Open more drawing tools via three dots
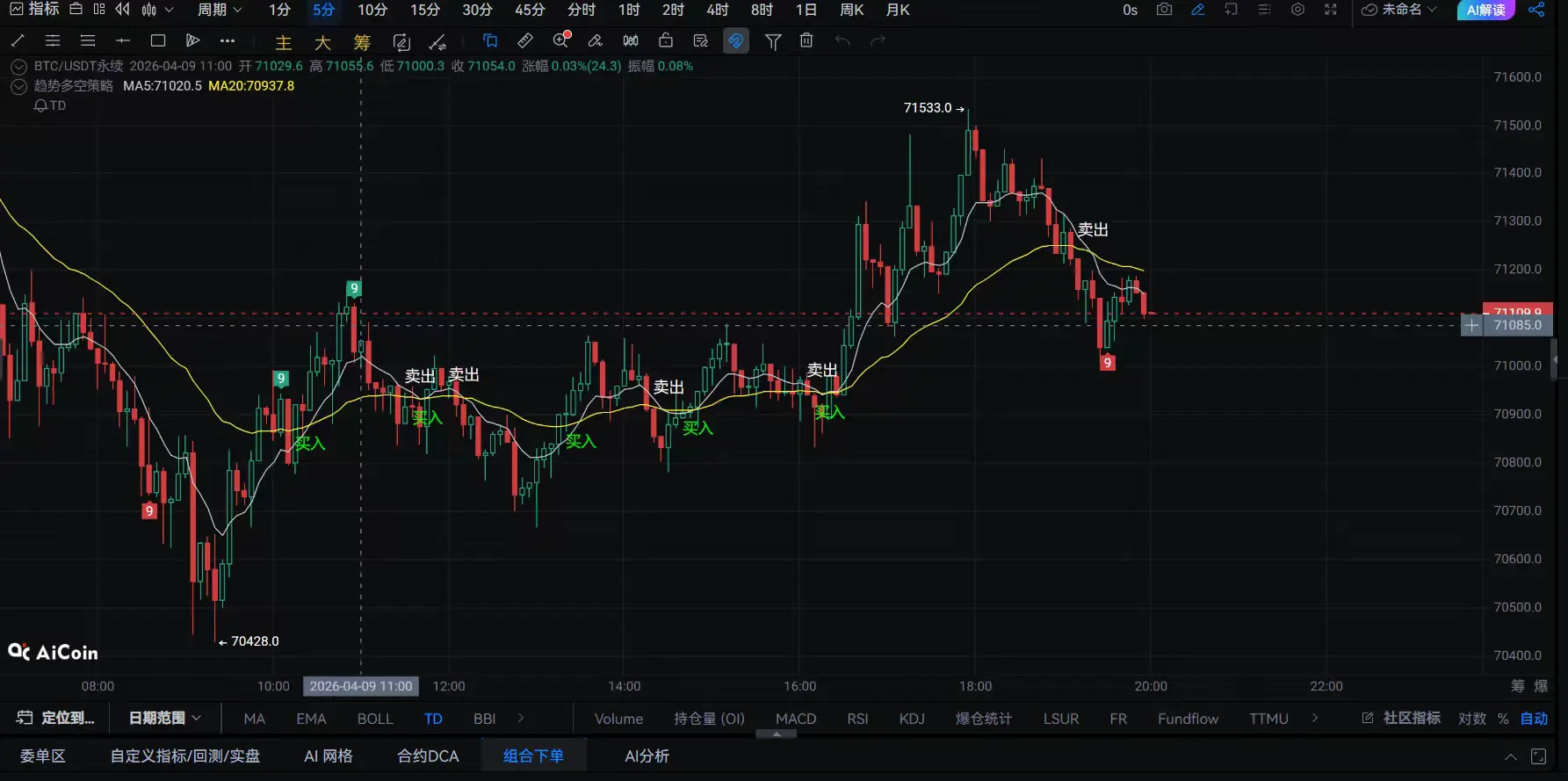The width and height of the screenshot is (1568, 781). (x=228, y=40)
